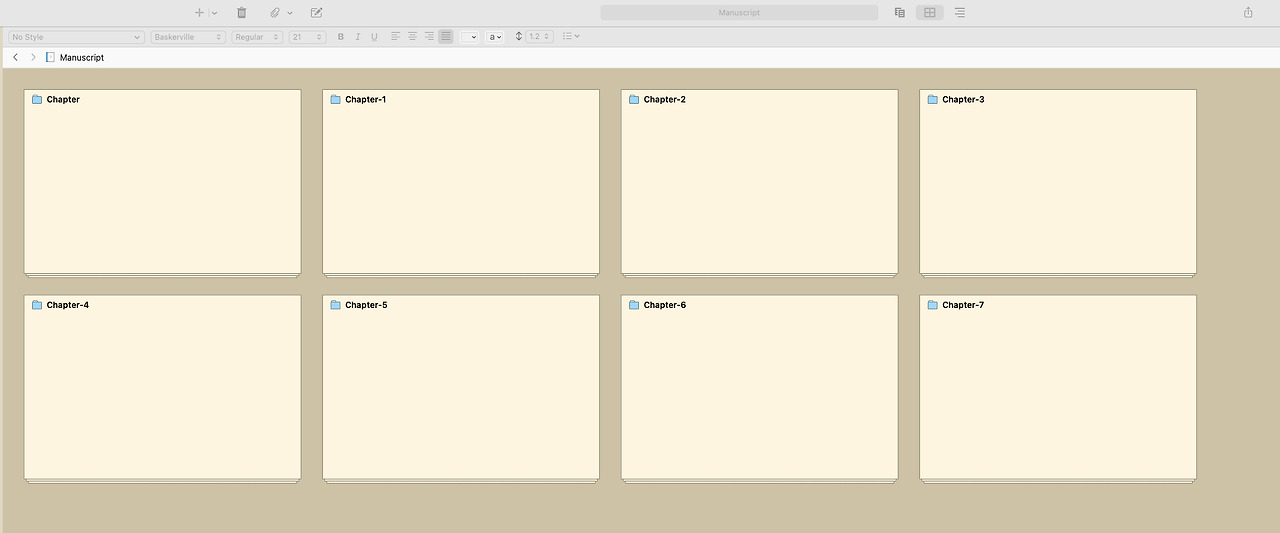The image size is (1280, 533).
Task: Click the trash icon in the toolbar
Action: tap(241, 13)
